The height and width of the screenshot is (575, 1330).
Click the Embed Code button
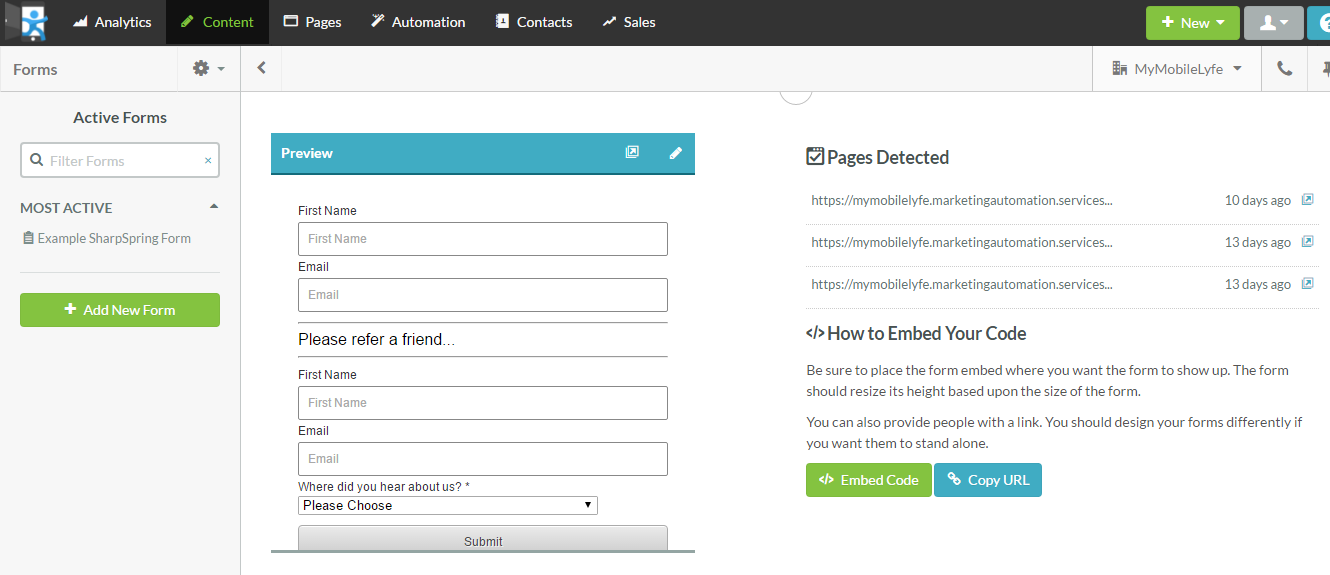pos(869,480)
